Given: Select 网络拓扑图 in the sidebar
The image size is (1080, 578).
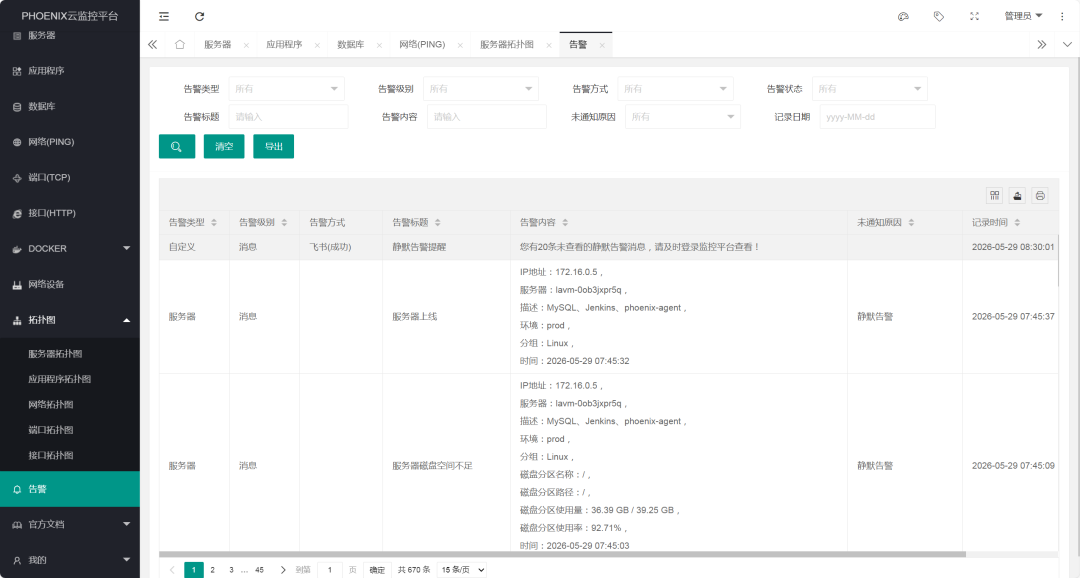Looking at the screenshot, I should [x=50, y=404].
